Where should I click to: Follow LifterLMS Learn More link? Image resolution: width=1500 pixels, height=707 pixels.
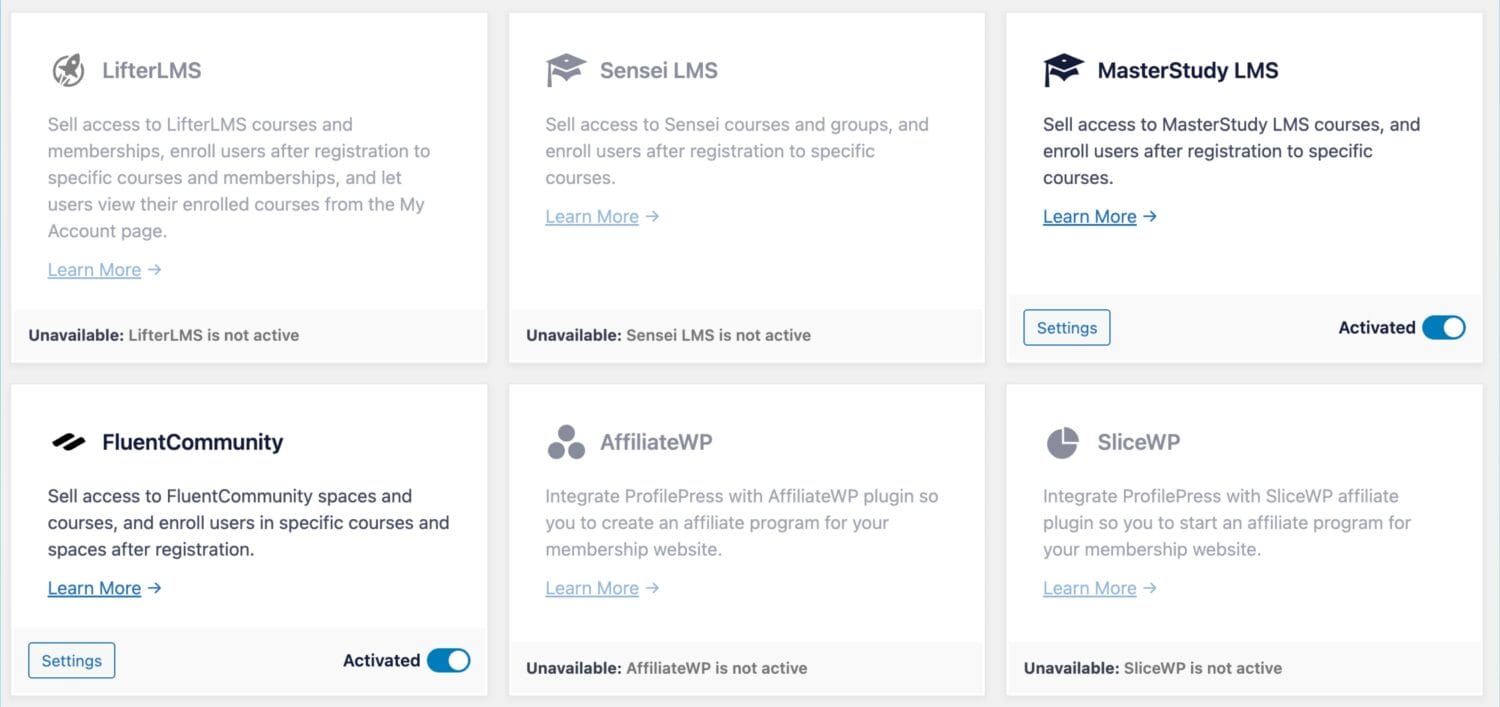[104, 270]
